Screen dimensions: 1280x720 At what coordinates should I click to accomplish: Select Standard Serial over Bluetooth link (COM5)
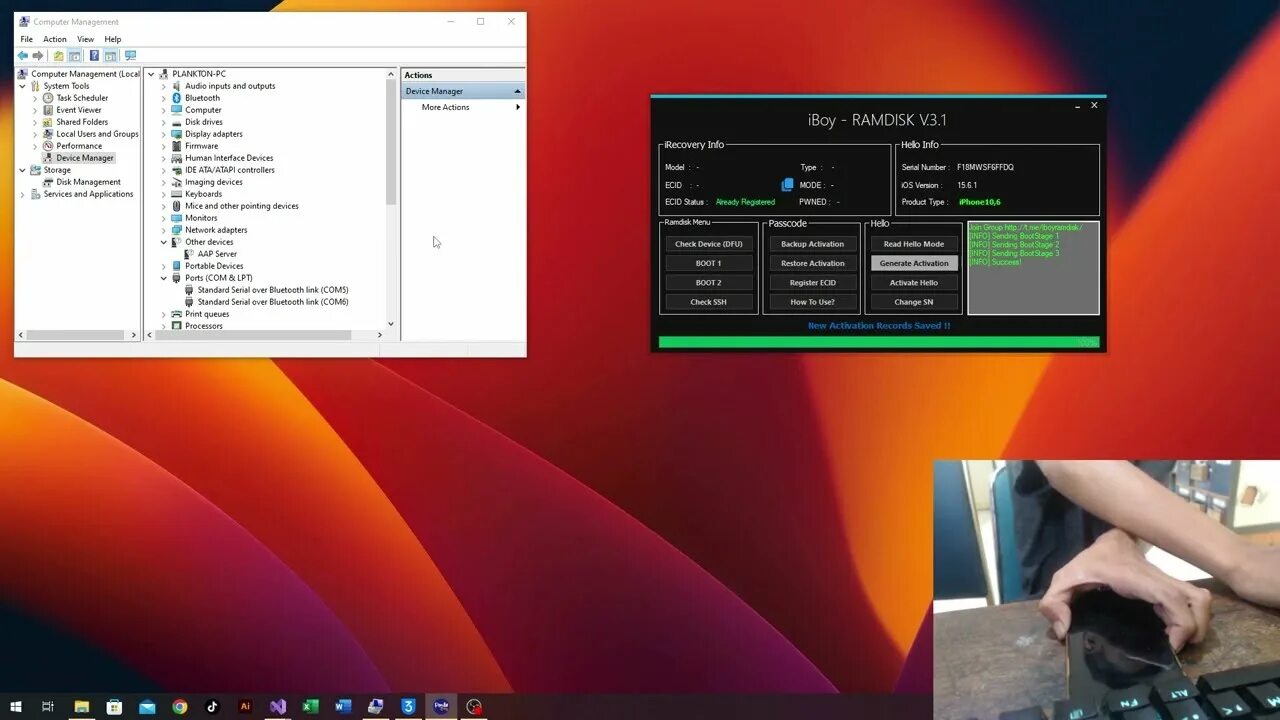point(273,290)
